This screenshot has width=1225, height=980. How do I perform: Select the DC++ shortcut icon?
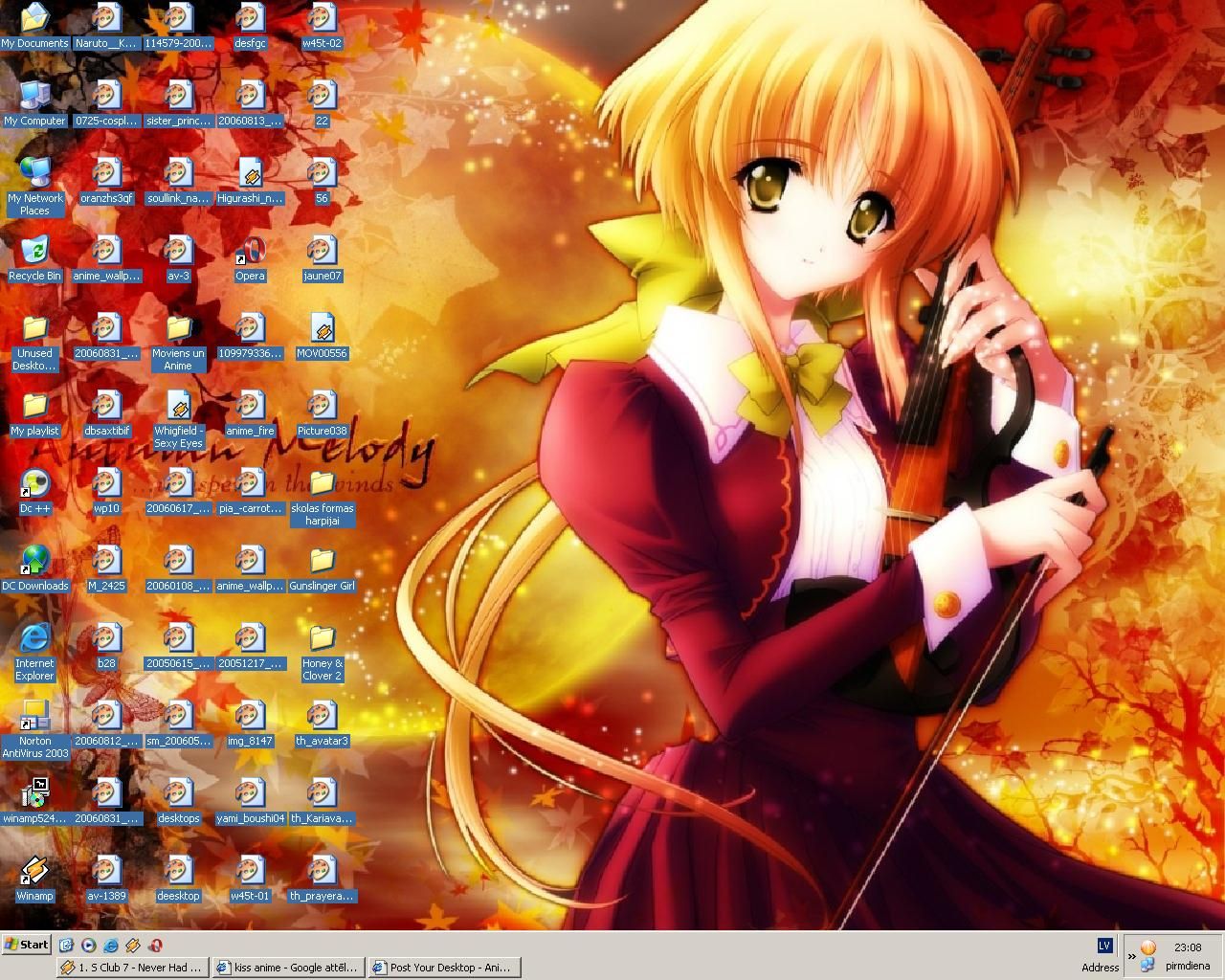(34, 491)
